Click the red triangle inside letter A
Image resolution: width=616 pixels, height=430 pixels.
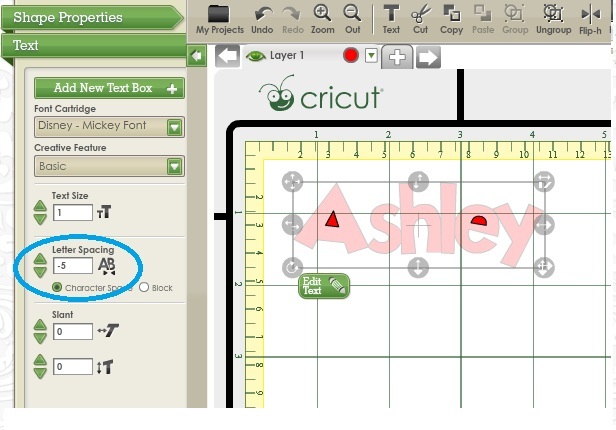(332, 220)
